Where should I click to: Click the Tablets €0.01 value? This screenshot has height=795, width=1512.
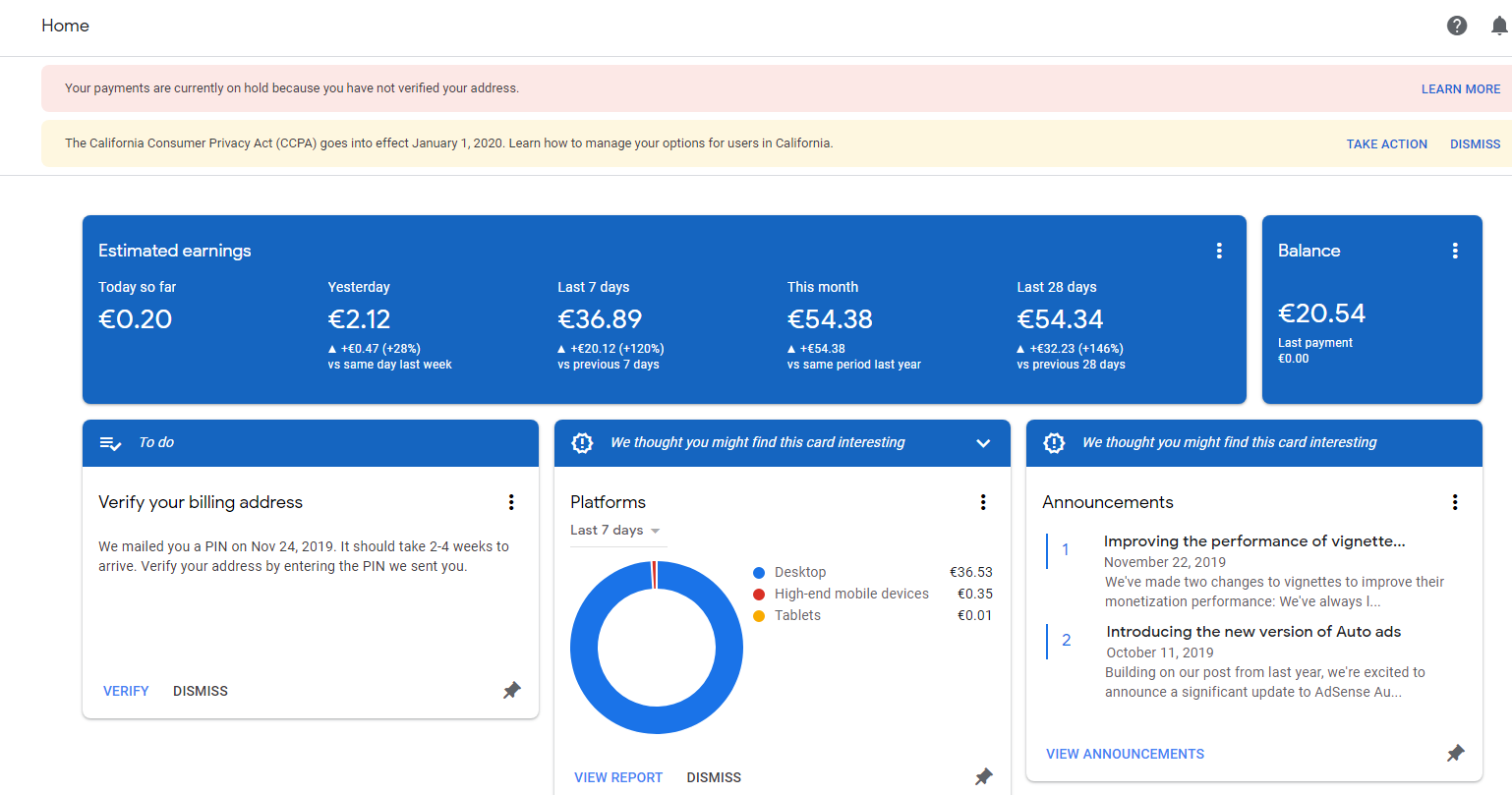click(x=974, y=615)
